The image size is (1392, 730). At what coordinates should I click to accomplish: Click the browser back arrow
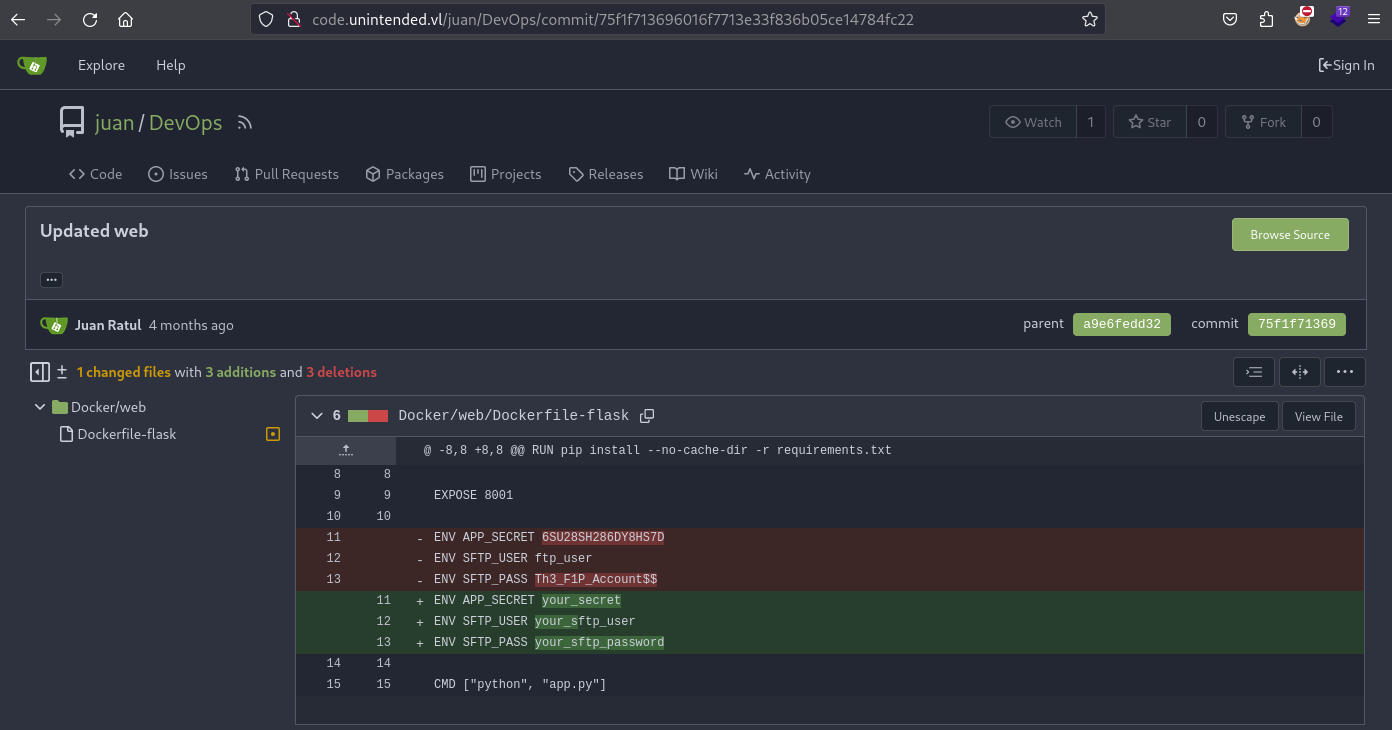pyautogui.click(x=18, y=19)
